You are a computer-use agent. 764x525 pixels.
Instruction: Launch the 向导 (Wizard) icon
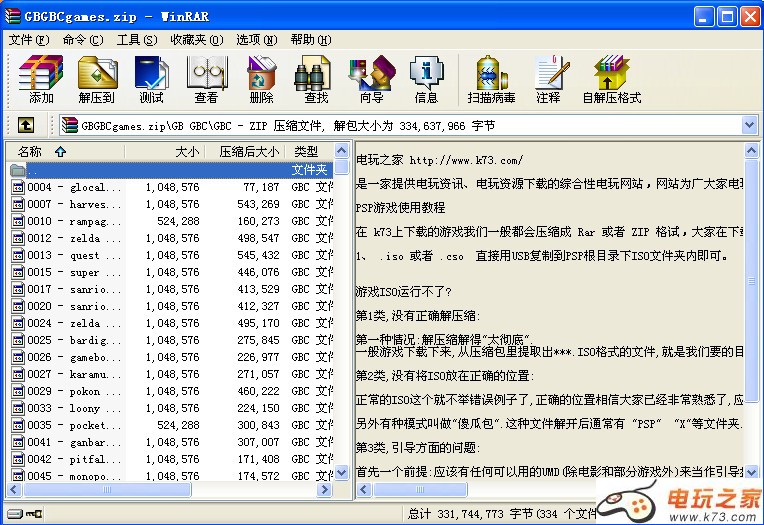tap(371, 78)
